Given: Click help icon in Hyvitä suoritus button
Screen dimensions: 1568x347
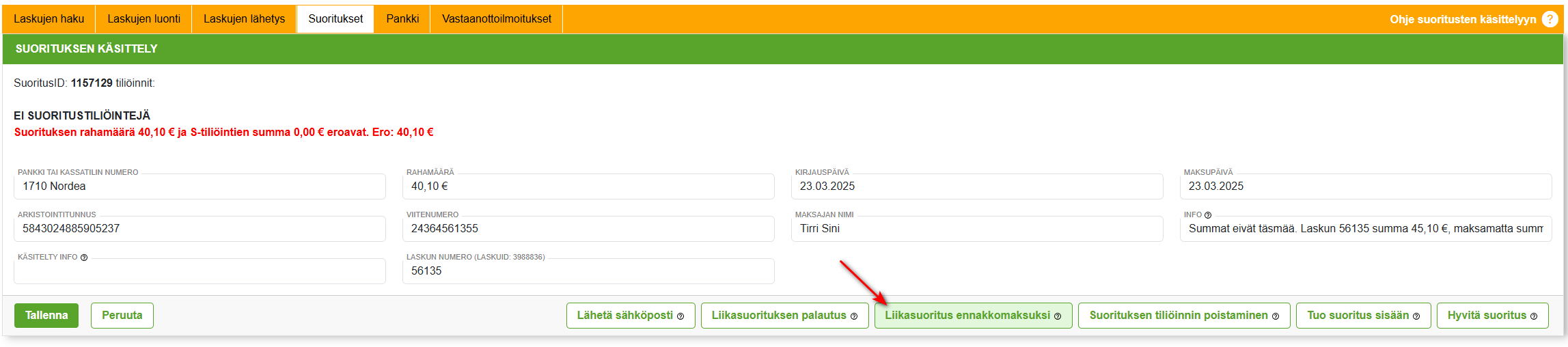Looking at the screenshot, I should point(1534,316).
